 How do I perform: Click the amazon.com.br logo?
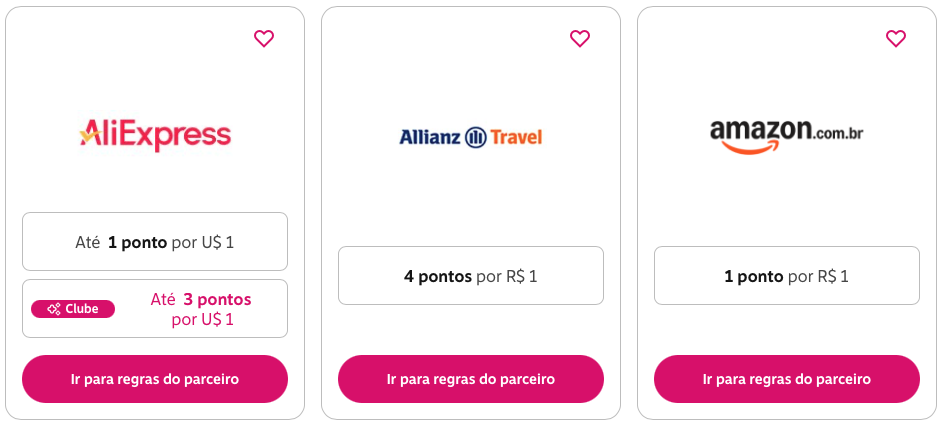pyautogui.click(x=786, y=136)
